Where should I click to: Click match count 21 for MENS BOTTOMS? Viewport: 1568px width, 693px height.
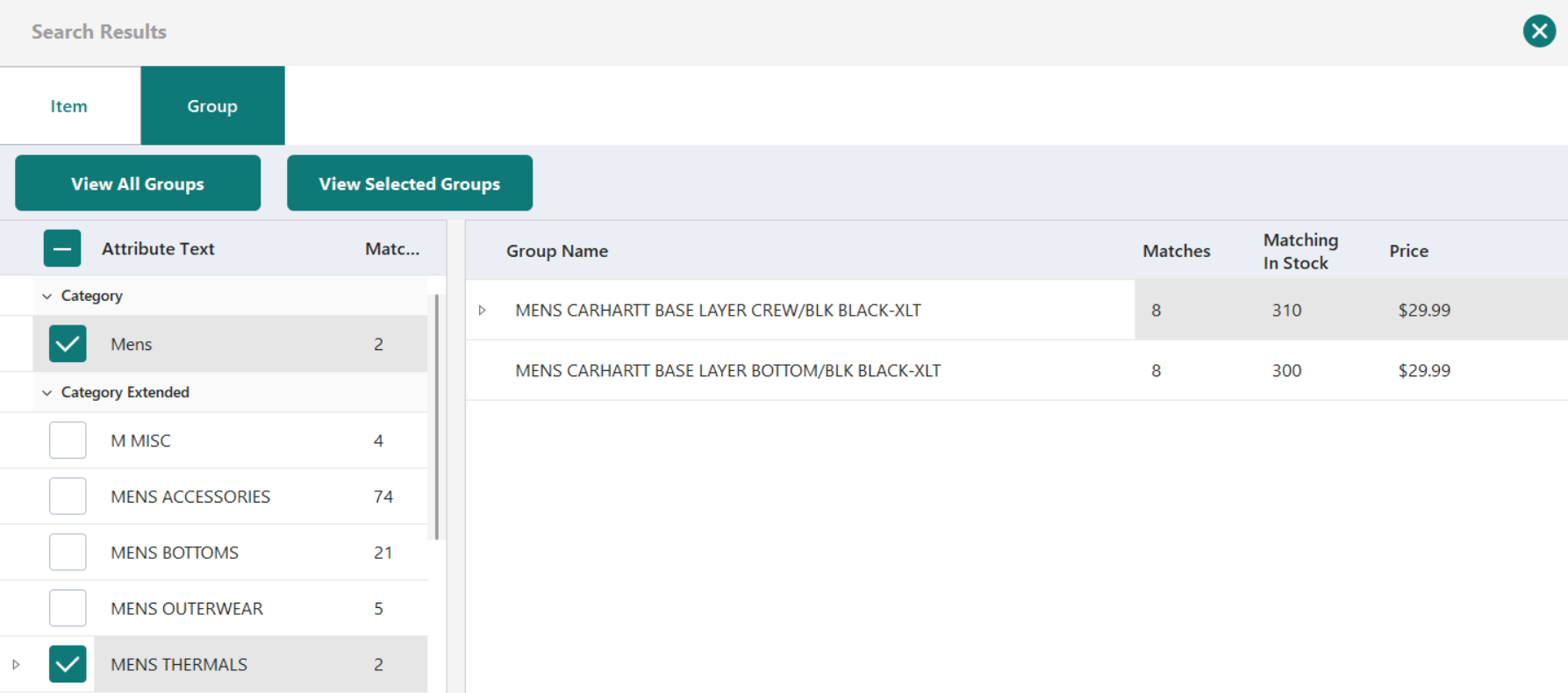[x=383, y=553]
